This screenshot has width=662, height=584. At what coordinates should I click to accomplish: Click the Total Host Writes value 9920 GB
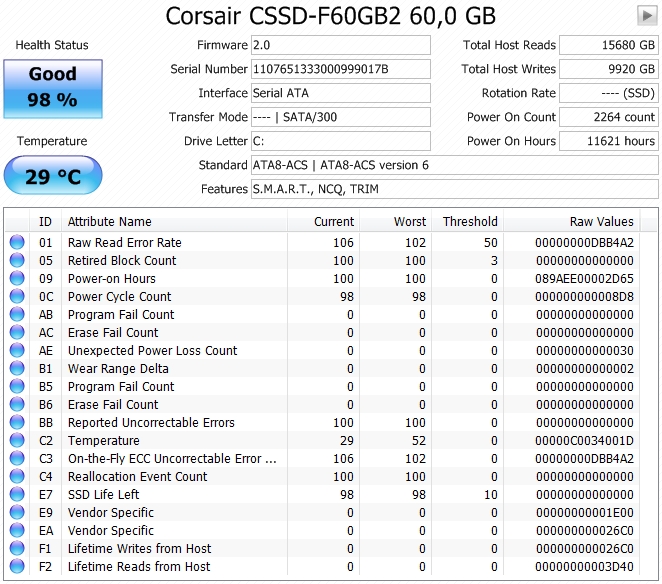pyautogui.click(x=609, y=69)
